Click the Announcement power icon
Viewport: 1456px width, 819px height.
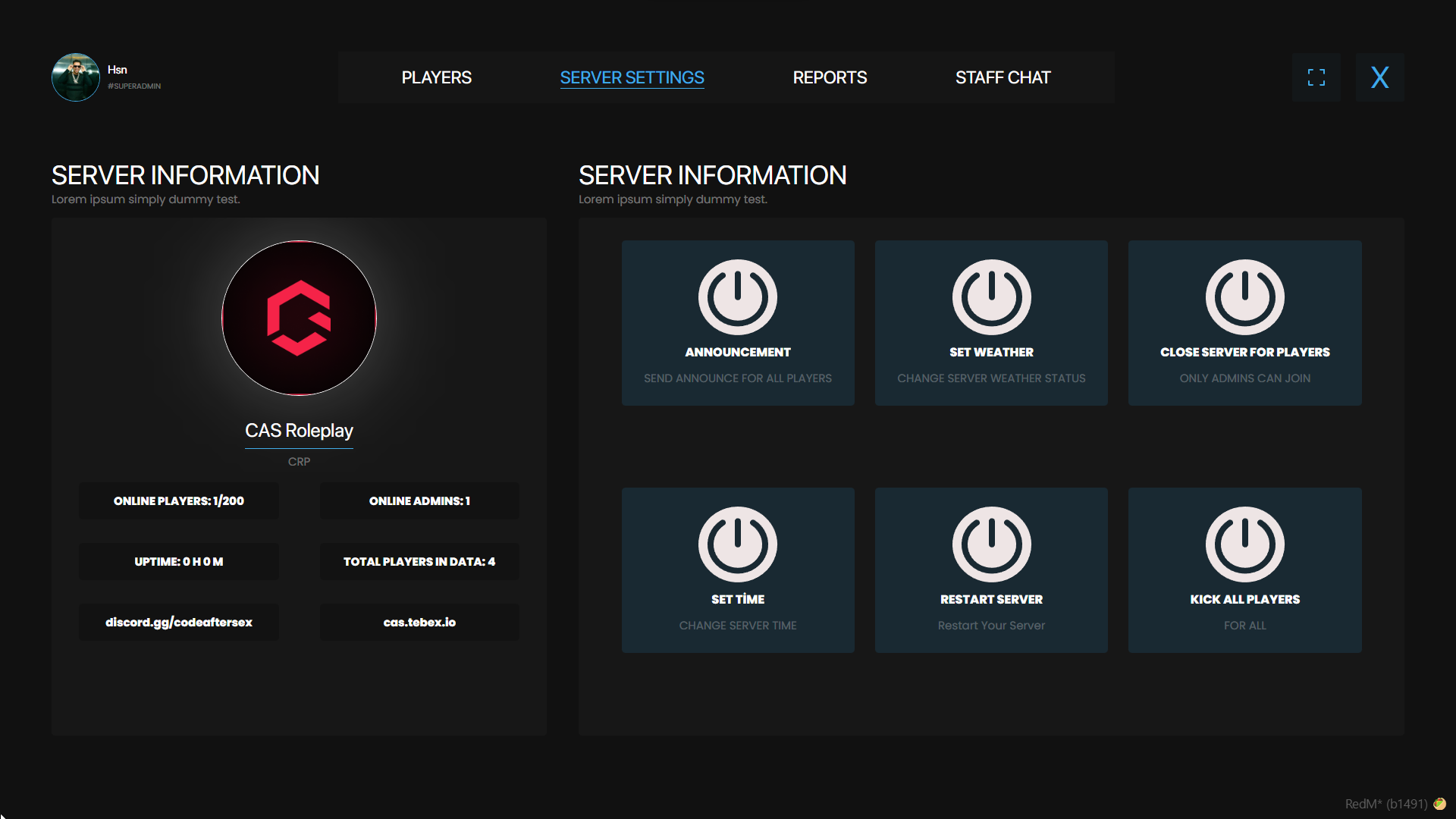click(737, 297)
